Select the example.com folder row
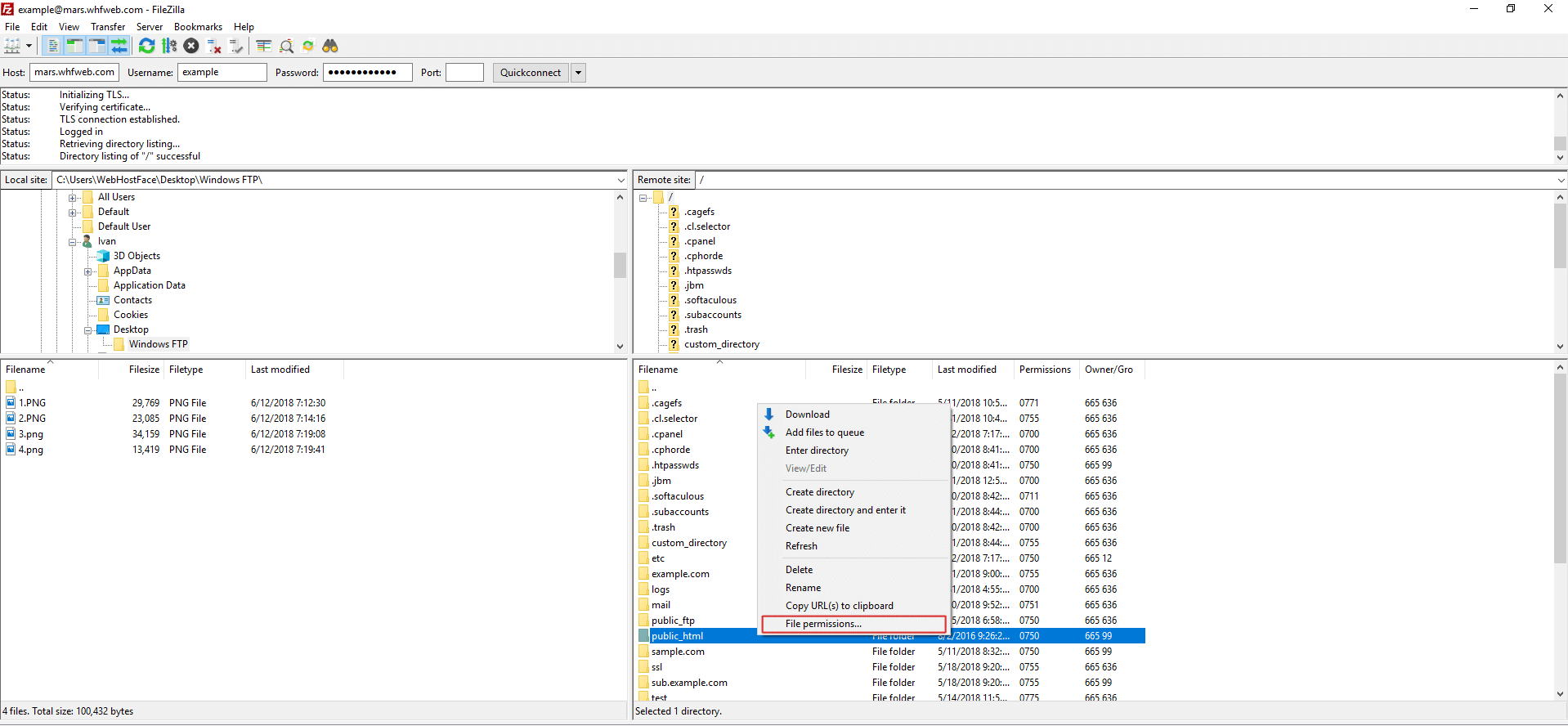 [891, 574]
